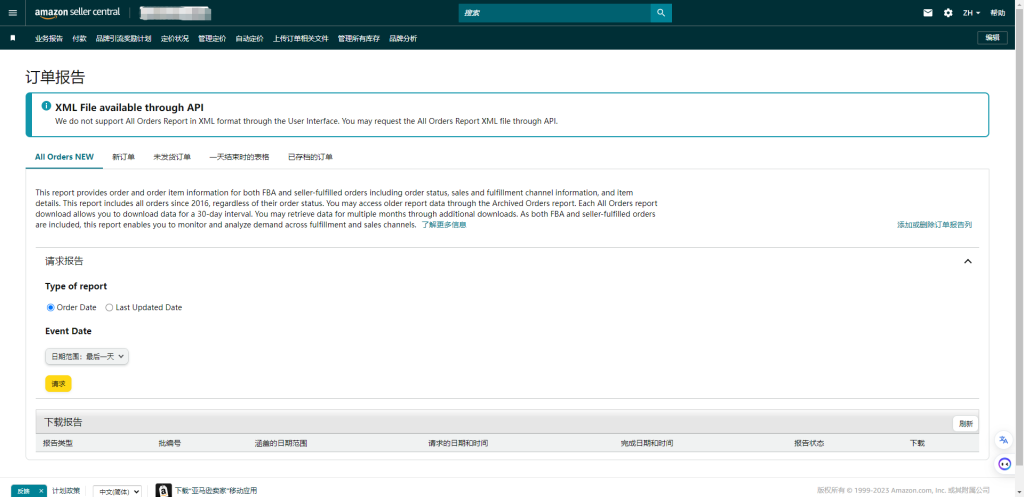Close the 反馈 feedback tag with its X
This screenshot has width=1024, height=497.
point(40,491)
